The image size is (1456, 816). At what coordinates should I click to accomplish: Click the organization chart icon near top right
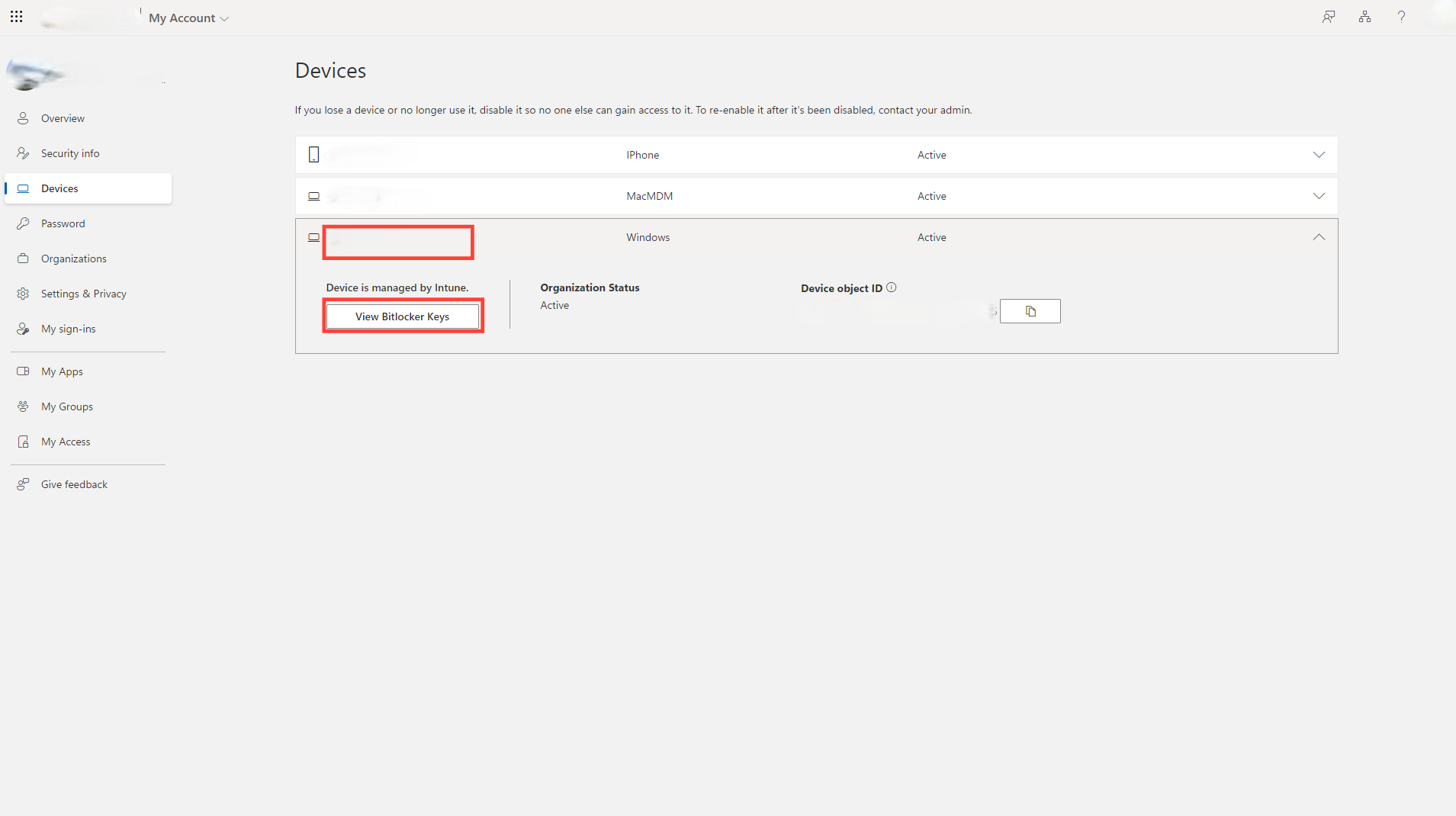(x=1364, y=16)
